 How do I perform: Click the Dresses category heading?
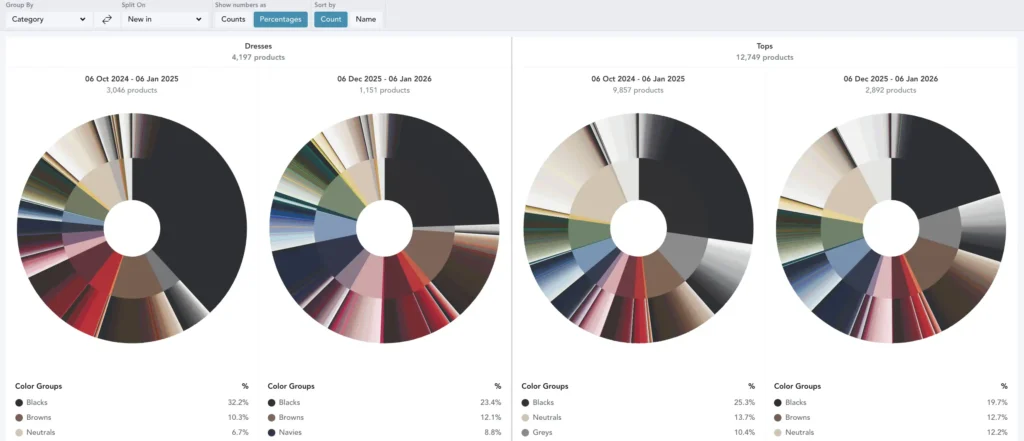pyautogui.click(x=258, y=46)
